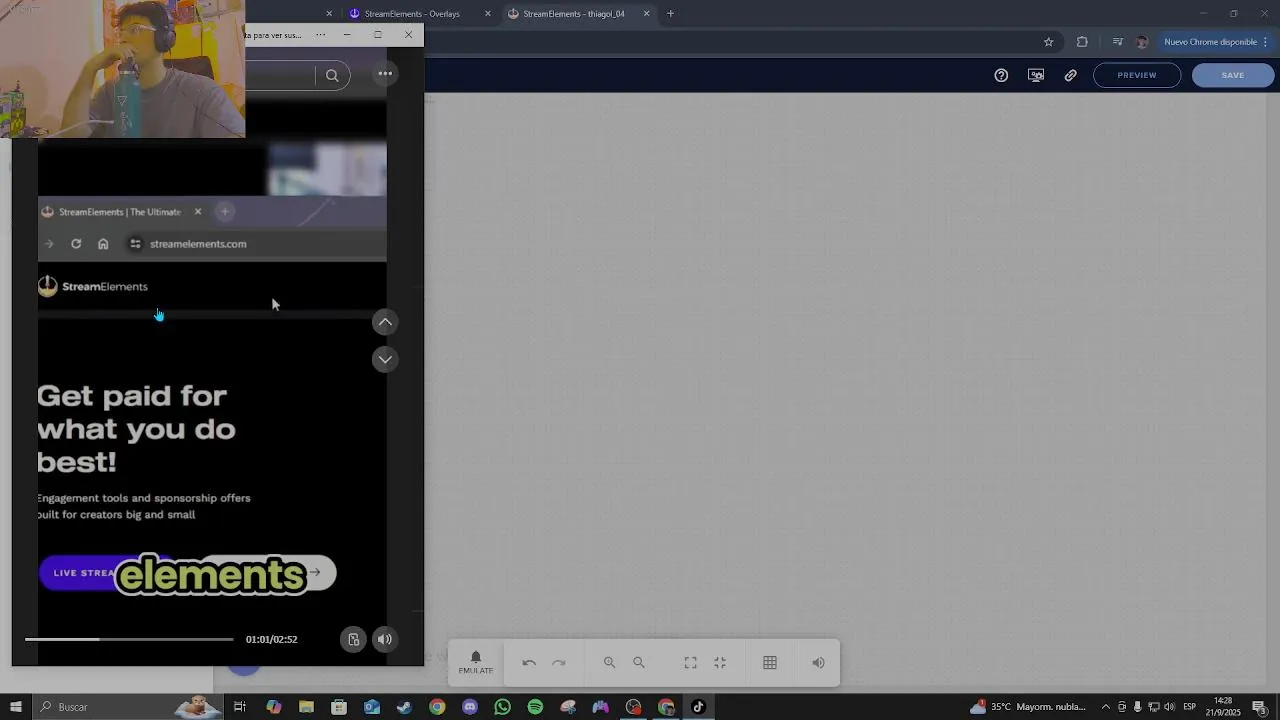This screenshot has width=1280, height=720.
Task: Open the TikTok three-dot menu
Action: 385,74
